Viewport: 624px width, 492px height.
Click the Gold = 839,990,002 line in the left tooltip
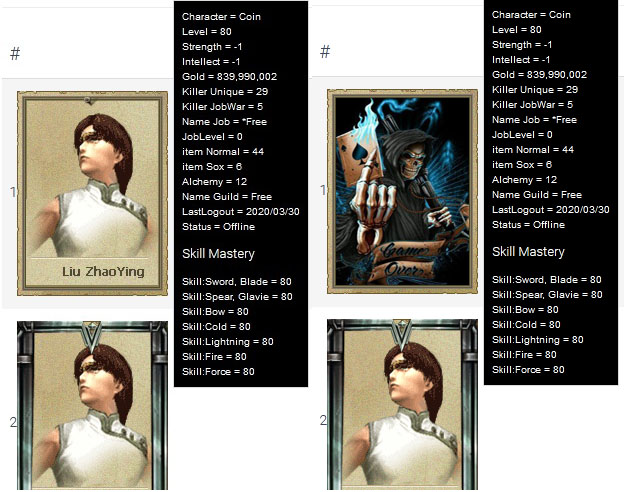229,76
